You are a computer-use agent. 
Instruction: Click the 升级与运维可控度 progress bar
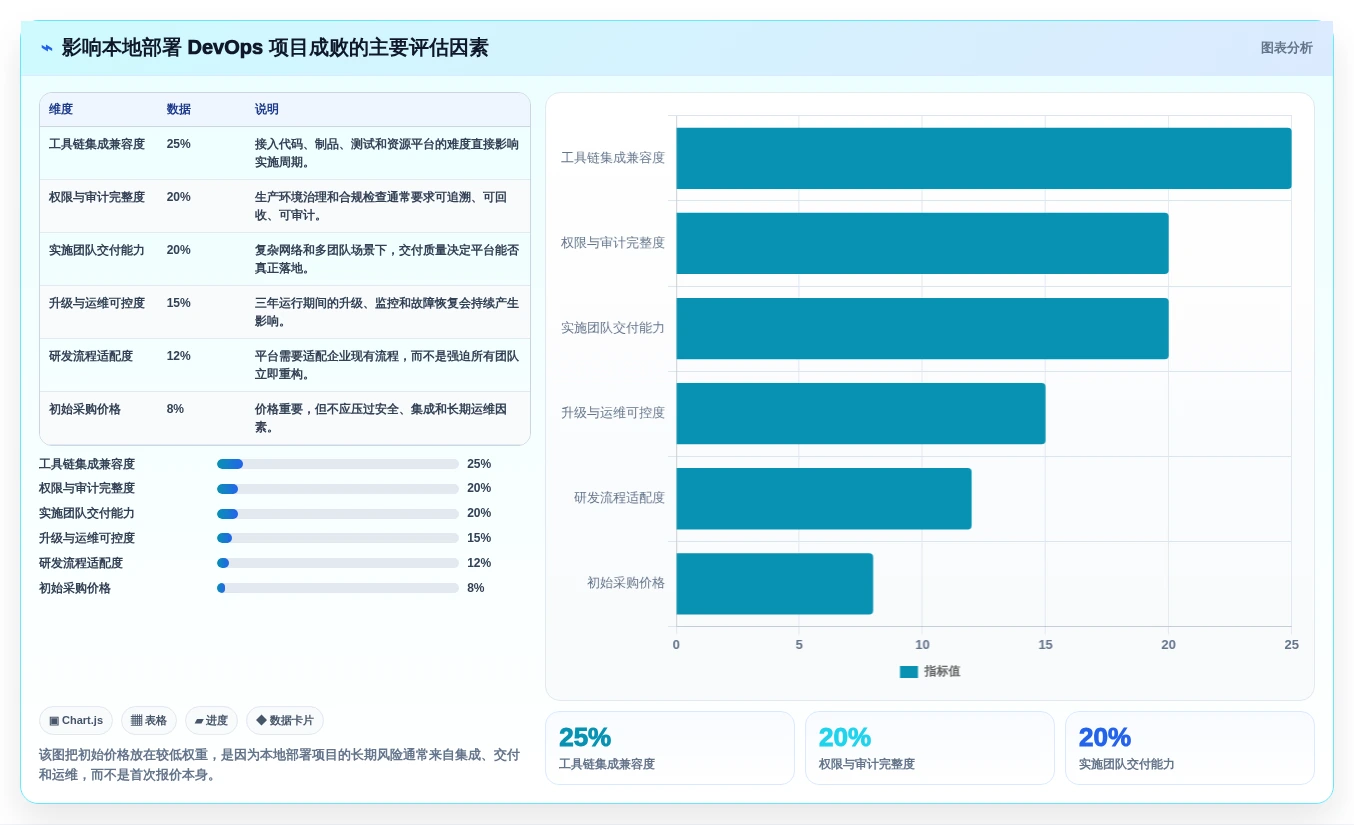click(338, 538)
